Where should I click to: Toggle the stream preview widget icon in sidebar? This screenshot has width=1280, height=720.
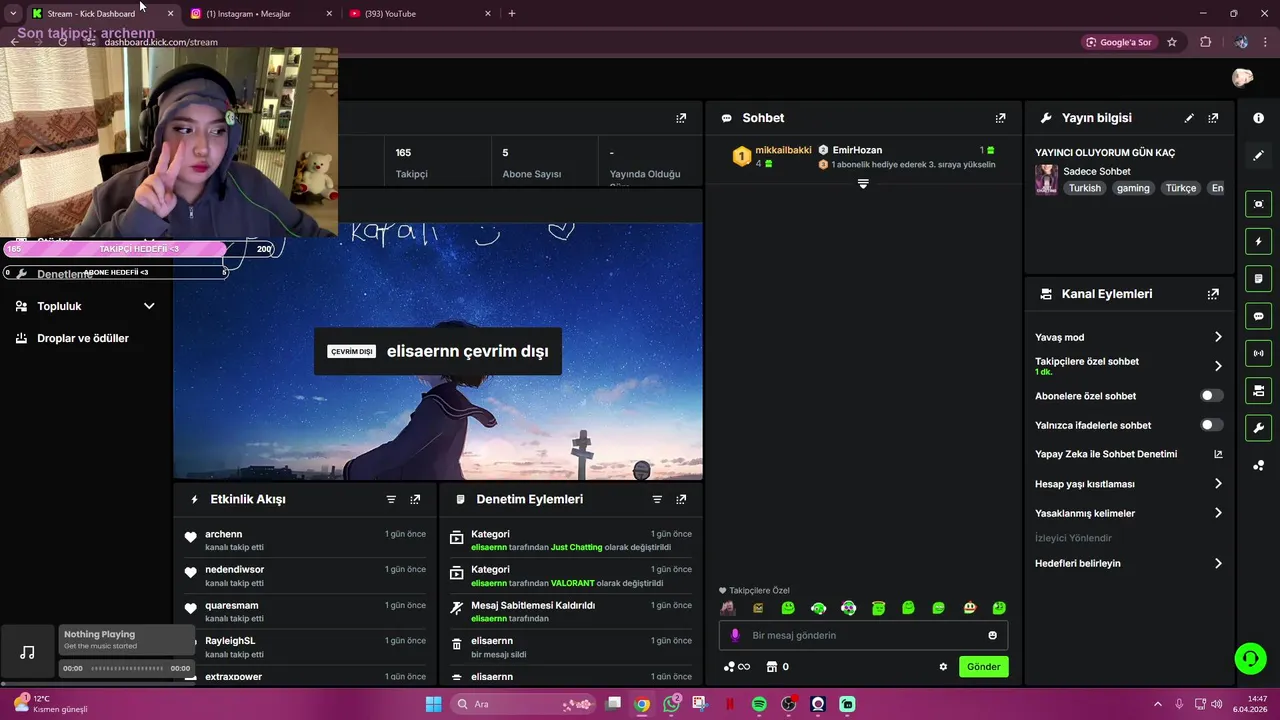point(1258,204)
